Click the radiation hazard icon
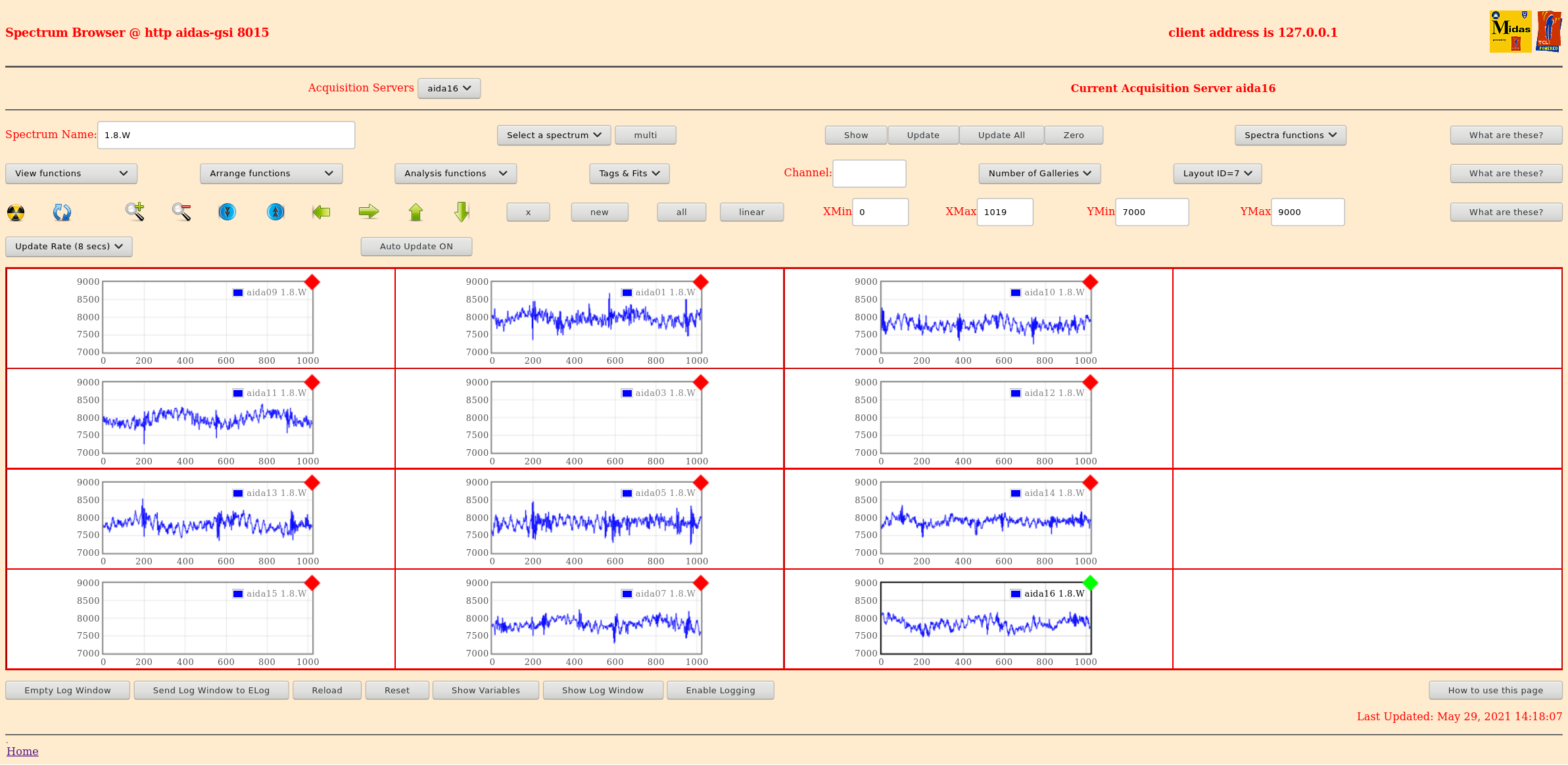This screenshot has width=1568, height=765. (x=16, y=212)
